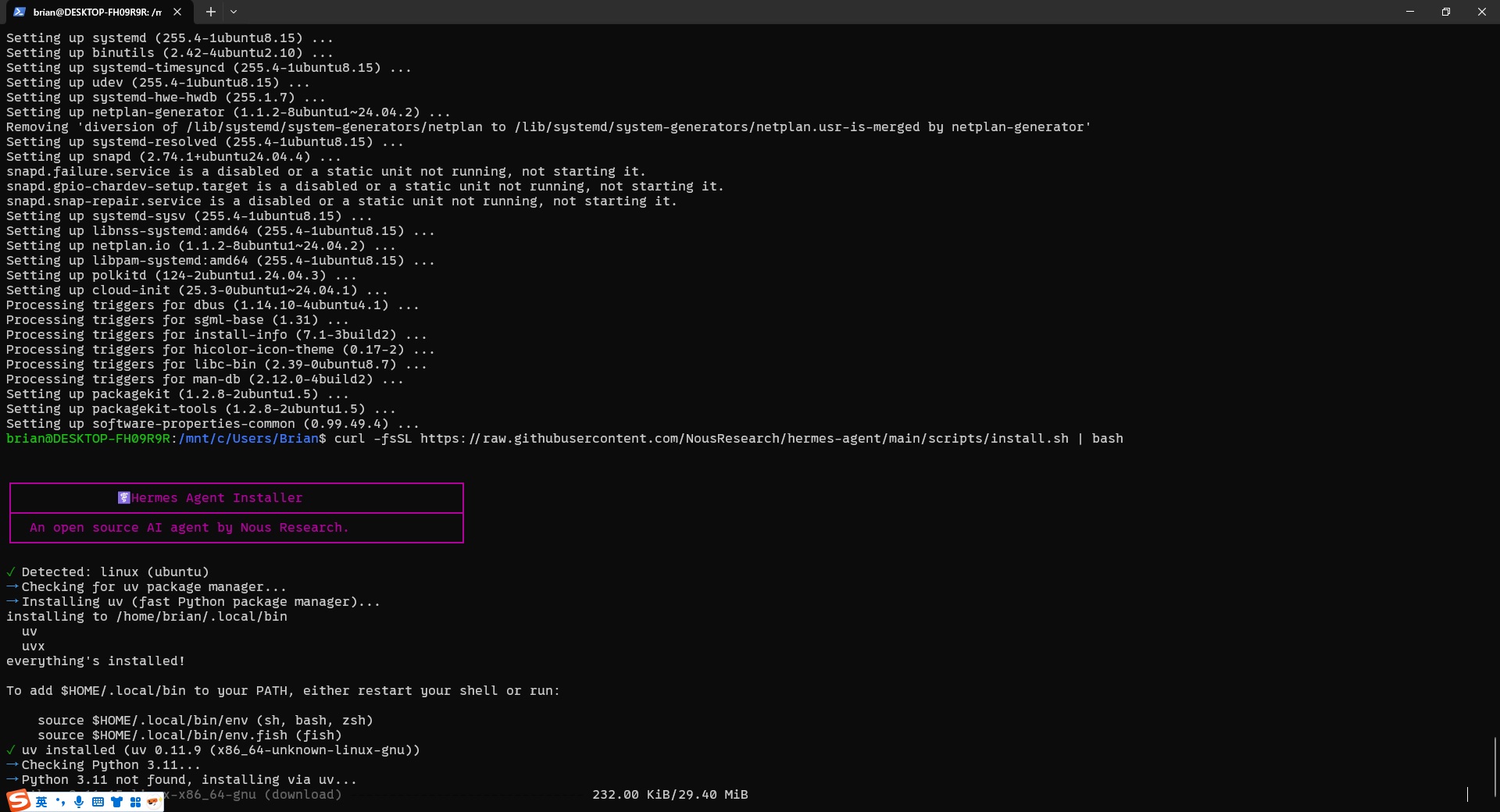Click 'snapd.failure.service is a disabled' line
The height and width of the screenshot is (812, 1500).
(327, 172)
